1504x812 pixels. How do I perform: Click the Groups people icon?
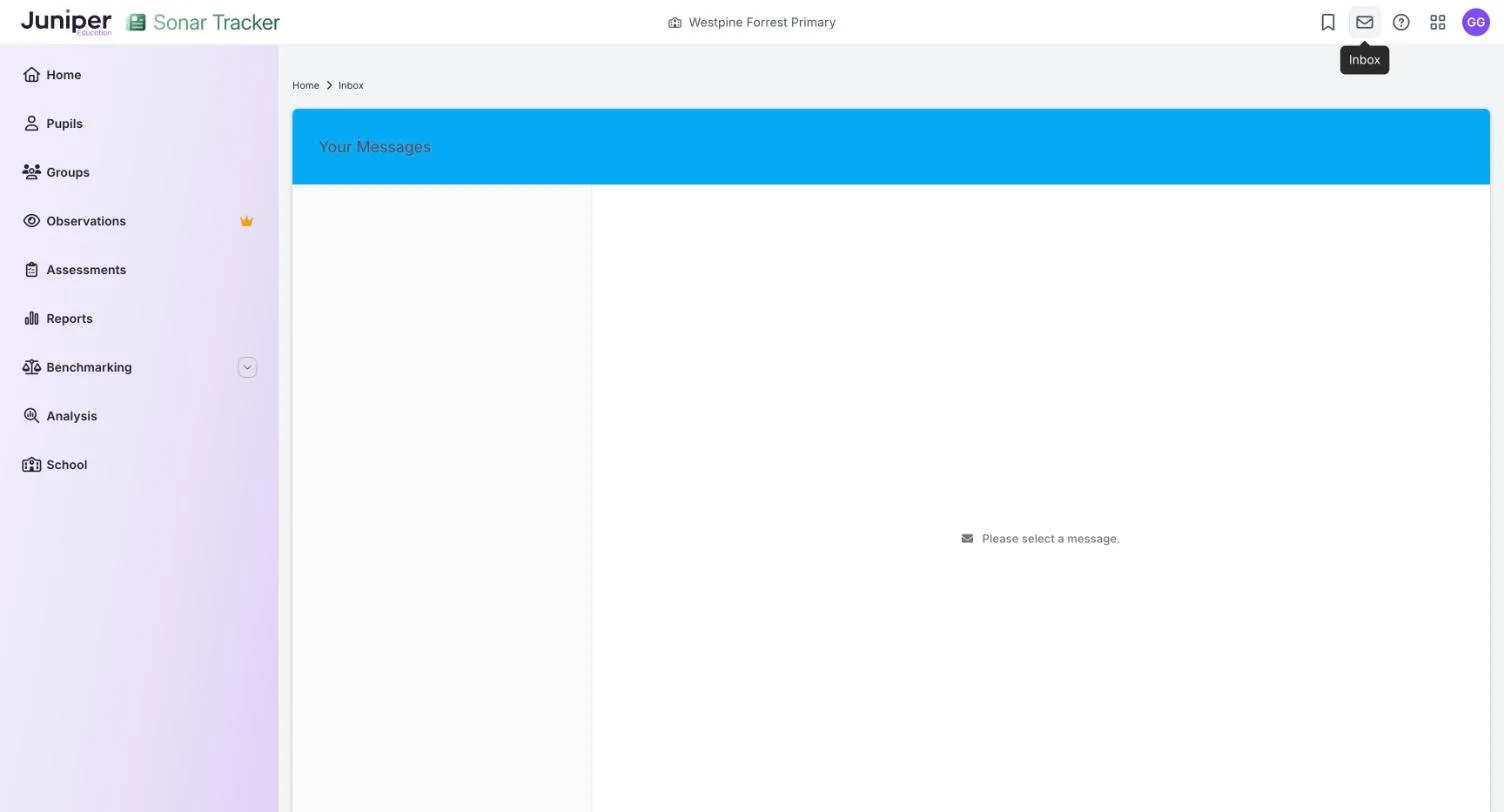click(31, 172)
